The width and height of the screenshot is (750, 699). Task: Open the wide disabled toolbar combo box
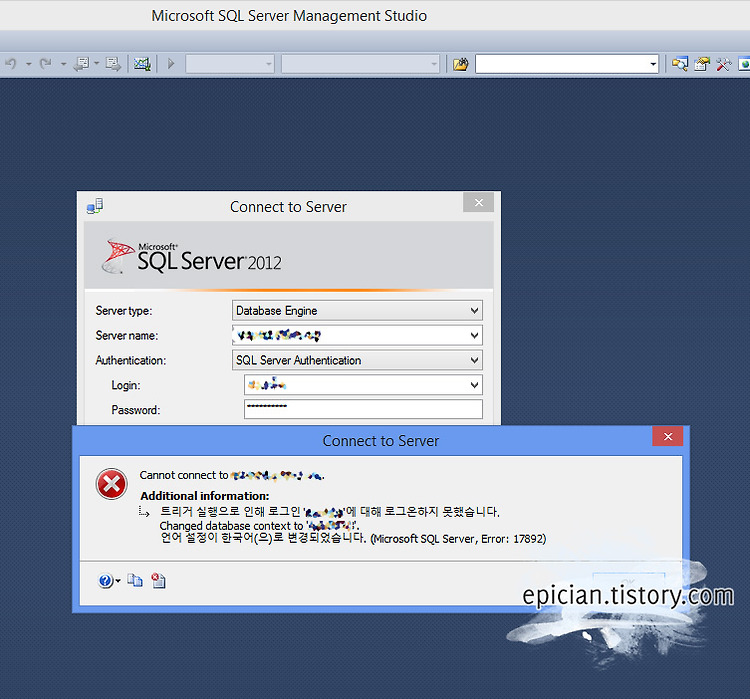click(x=360, y=64)
